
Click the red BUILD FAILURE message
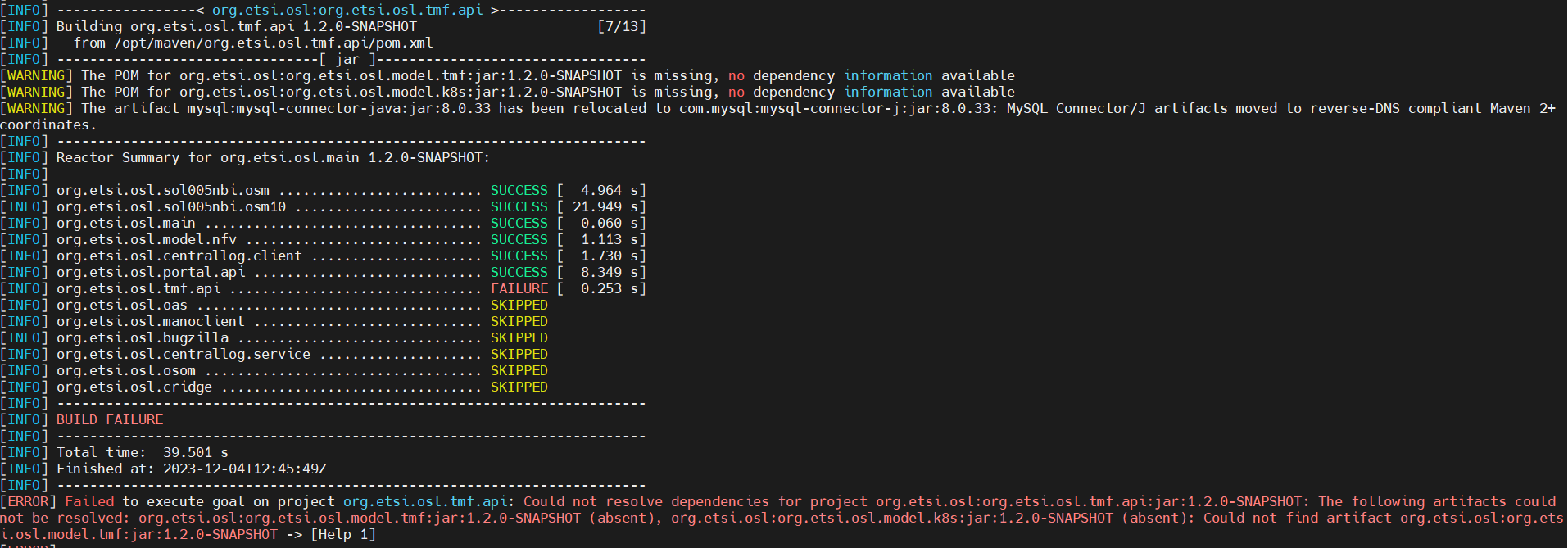tap(109, 419)
